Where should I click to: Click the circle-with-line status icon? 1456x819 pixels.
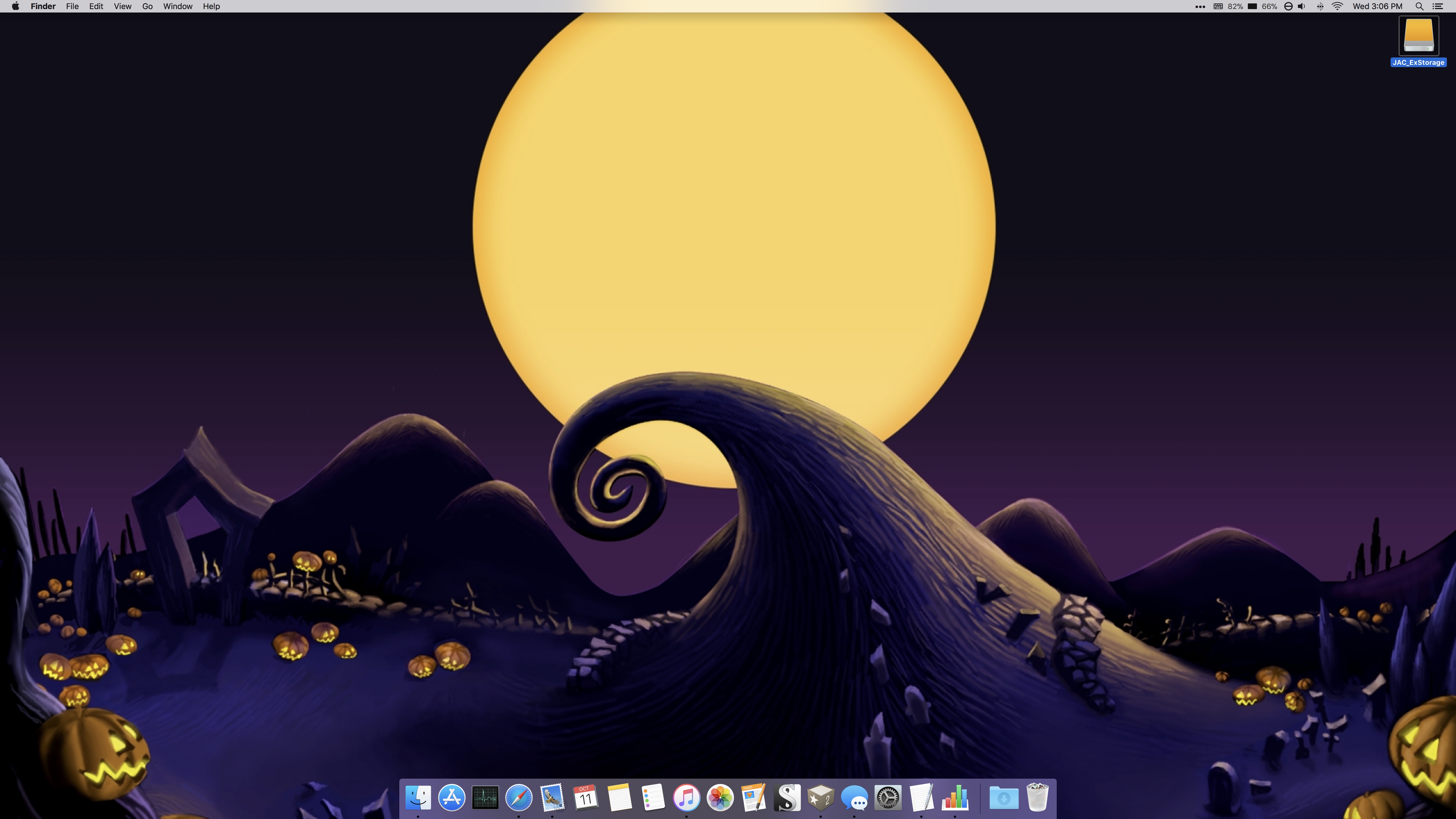point(1288,6)
